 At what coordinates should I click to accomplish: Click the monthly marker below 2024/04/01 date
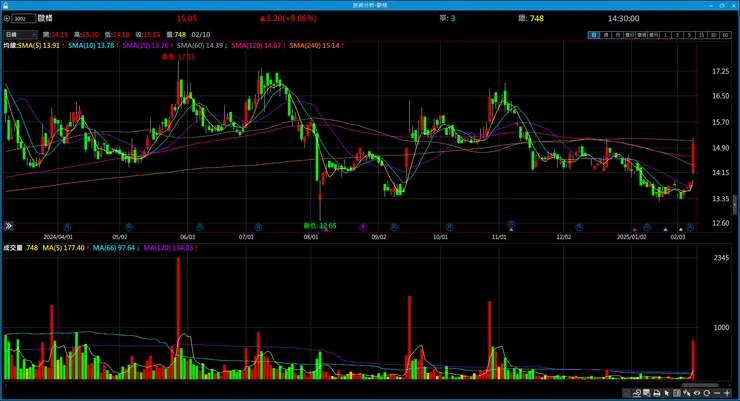pyautogui.click(x=67, y=227)
